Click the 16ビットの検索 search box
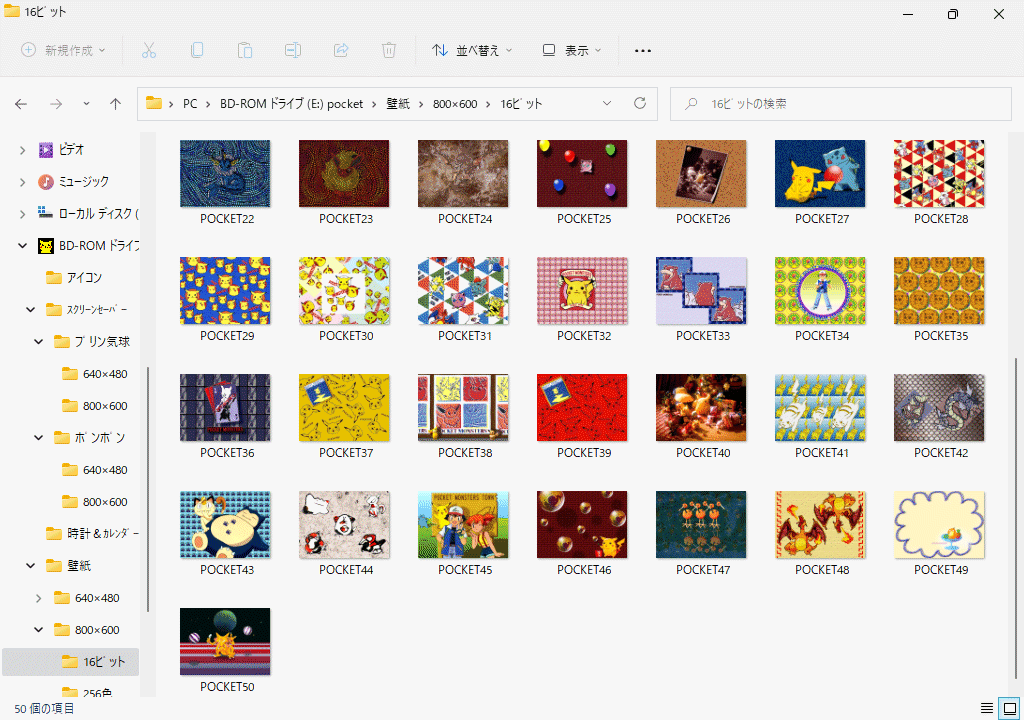The height and width of the screenshot is (720, 1024). point(840,104)
